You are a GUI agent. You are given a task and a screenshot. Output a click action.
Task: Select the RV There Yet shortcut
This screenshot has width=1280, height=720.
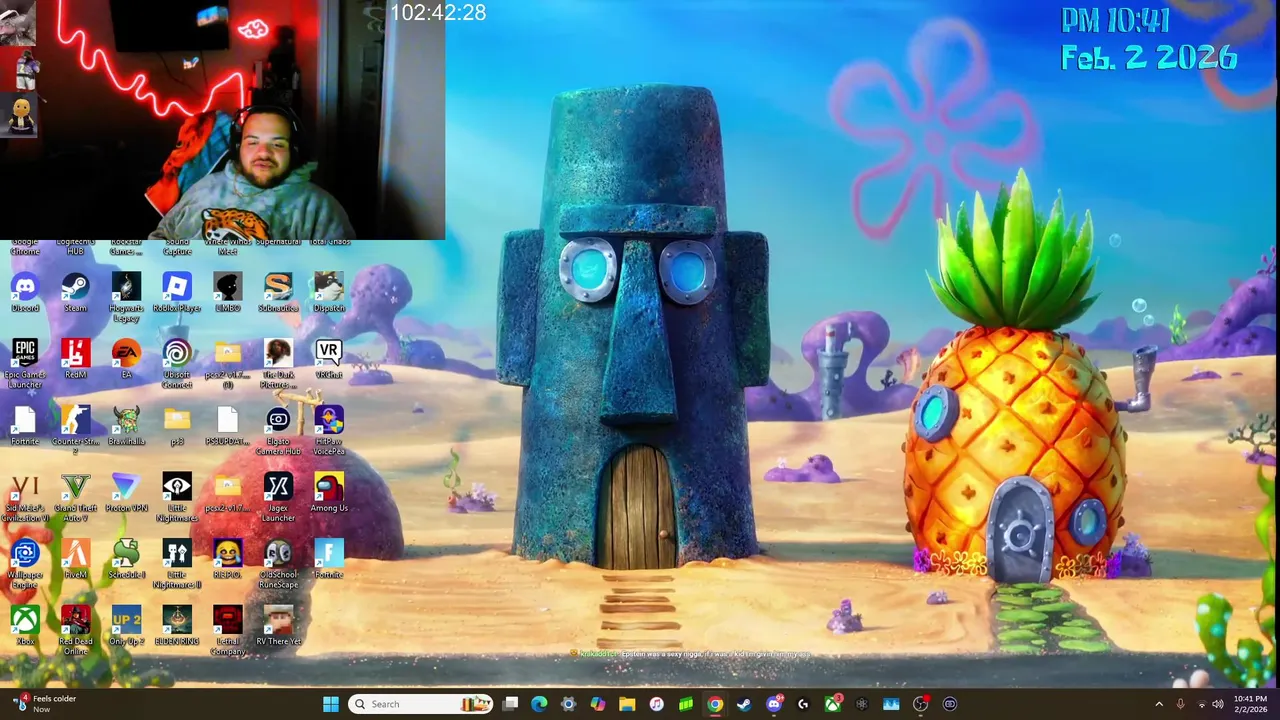pos(278,627)
